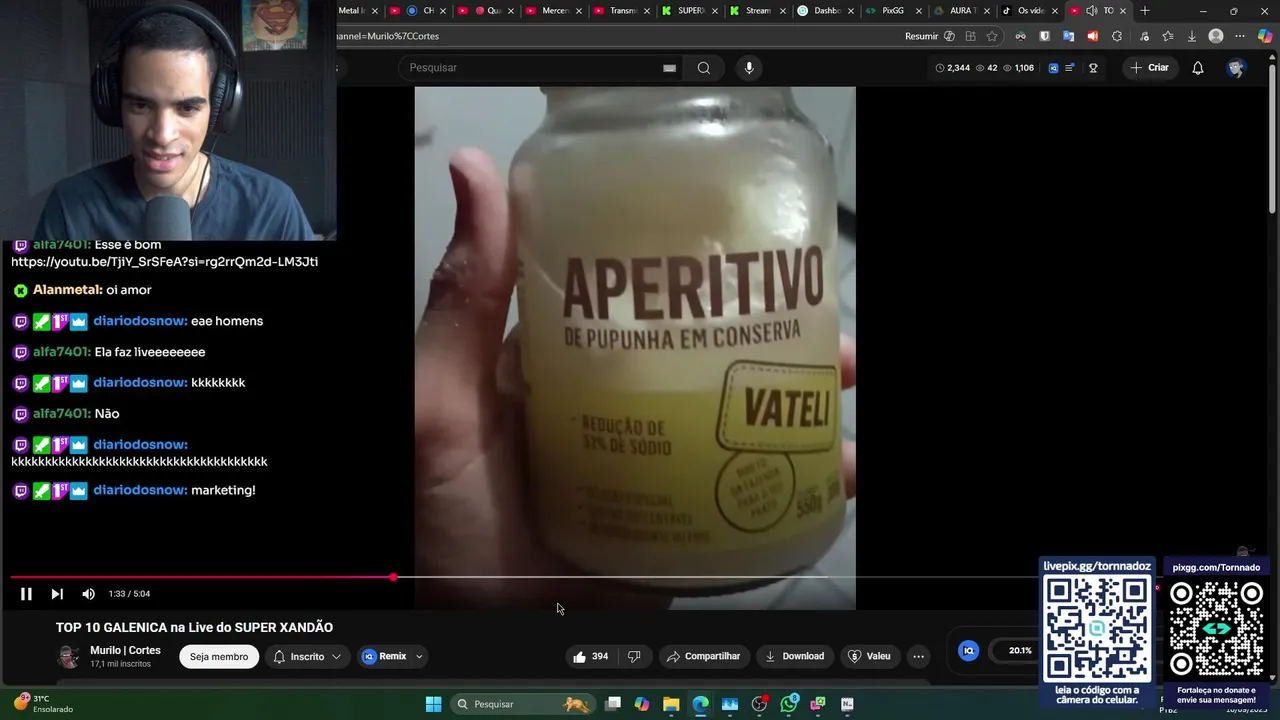
Task: Click the 394 likes count
Action: [x=600, y=657]
